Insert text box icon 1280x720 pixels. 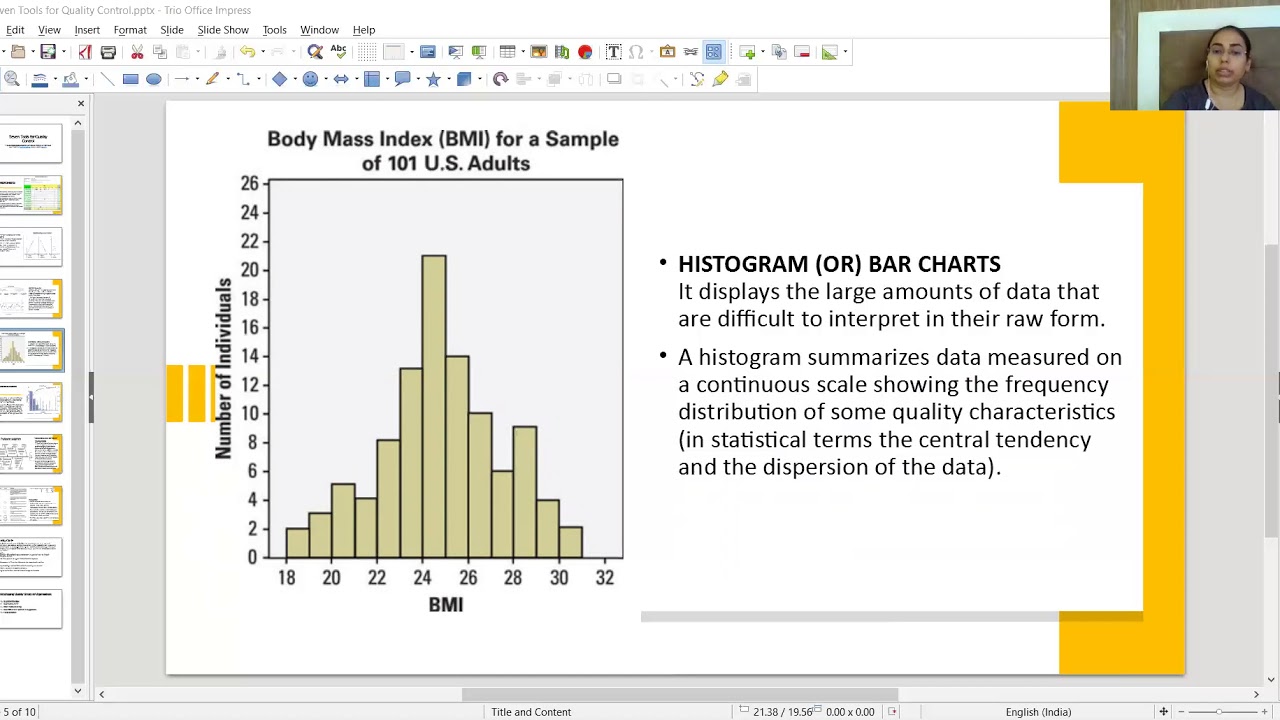tap(613, 52)
